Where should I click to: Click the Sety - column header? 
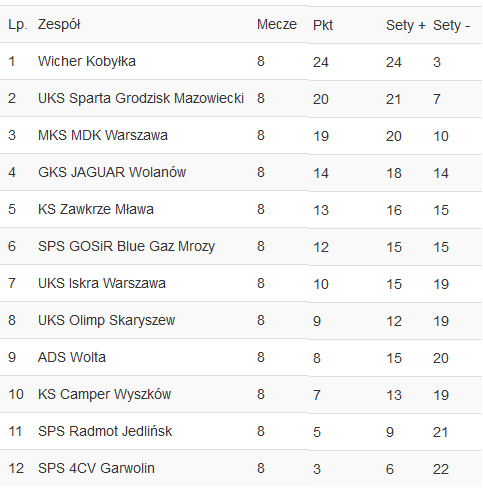point(451,25)
